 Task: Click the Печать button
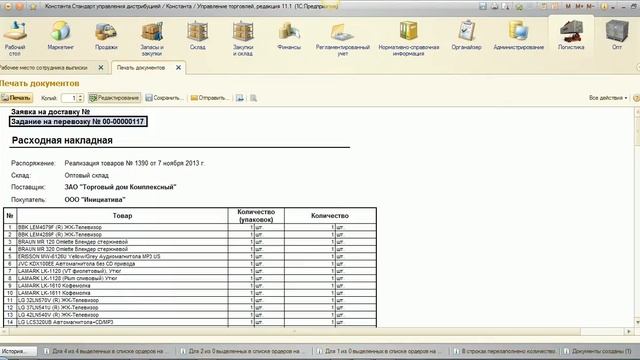tap(16, 98)
